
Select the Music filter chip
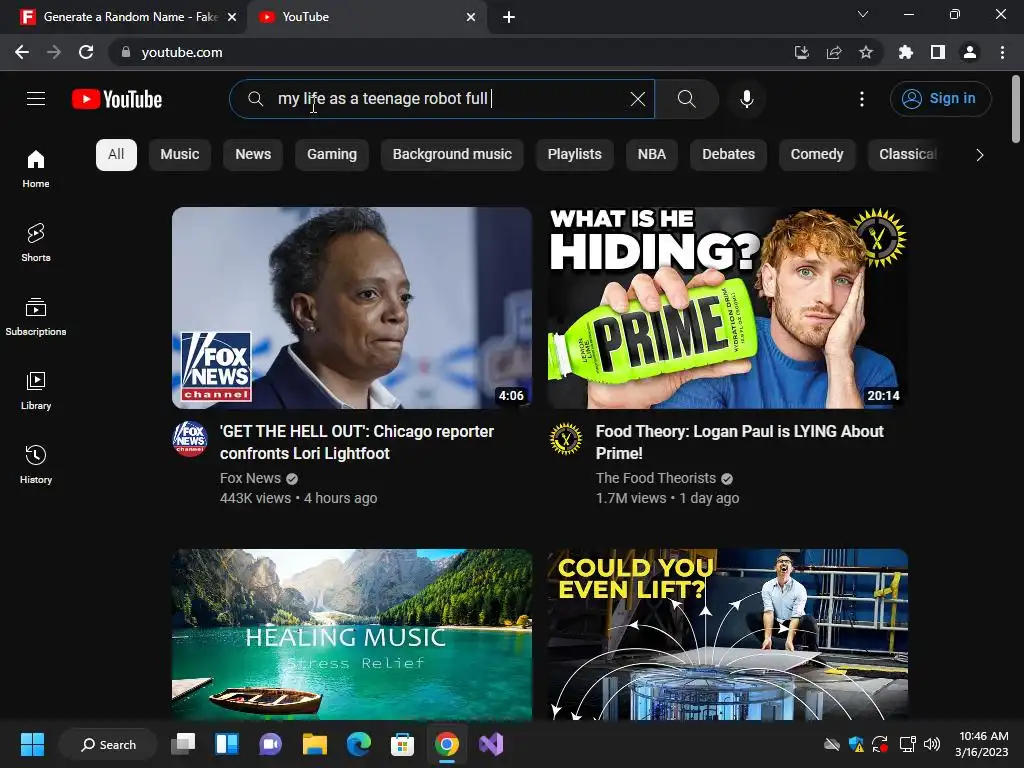pyautogui.click(x=180, y=155)
